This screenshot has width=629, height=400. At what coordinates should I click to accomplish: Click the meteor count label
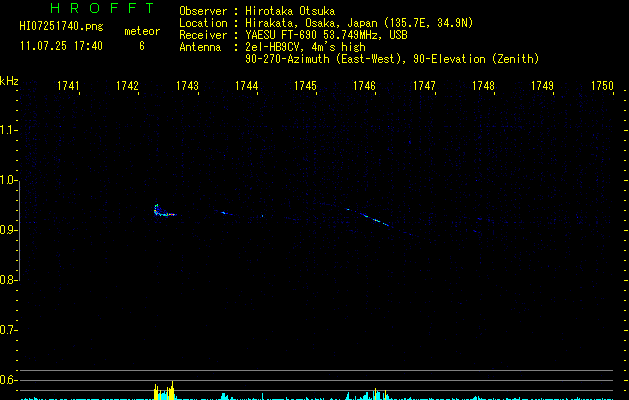(x=142, y=31)
